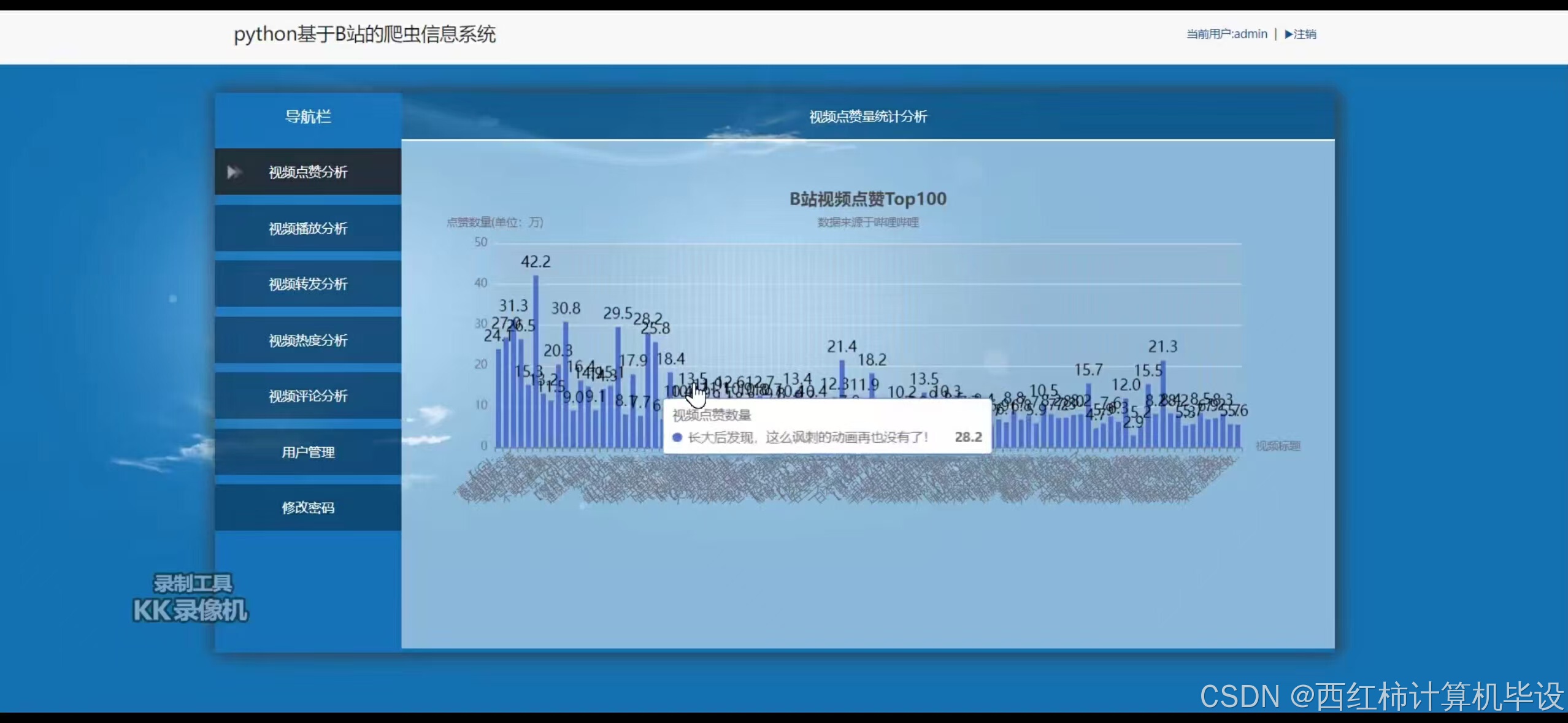Screen dimensions: 1568x723
Task: Open 用户管理 section
Action: pyautogui.click(x=308, y=452)
